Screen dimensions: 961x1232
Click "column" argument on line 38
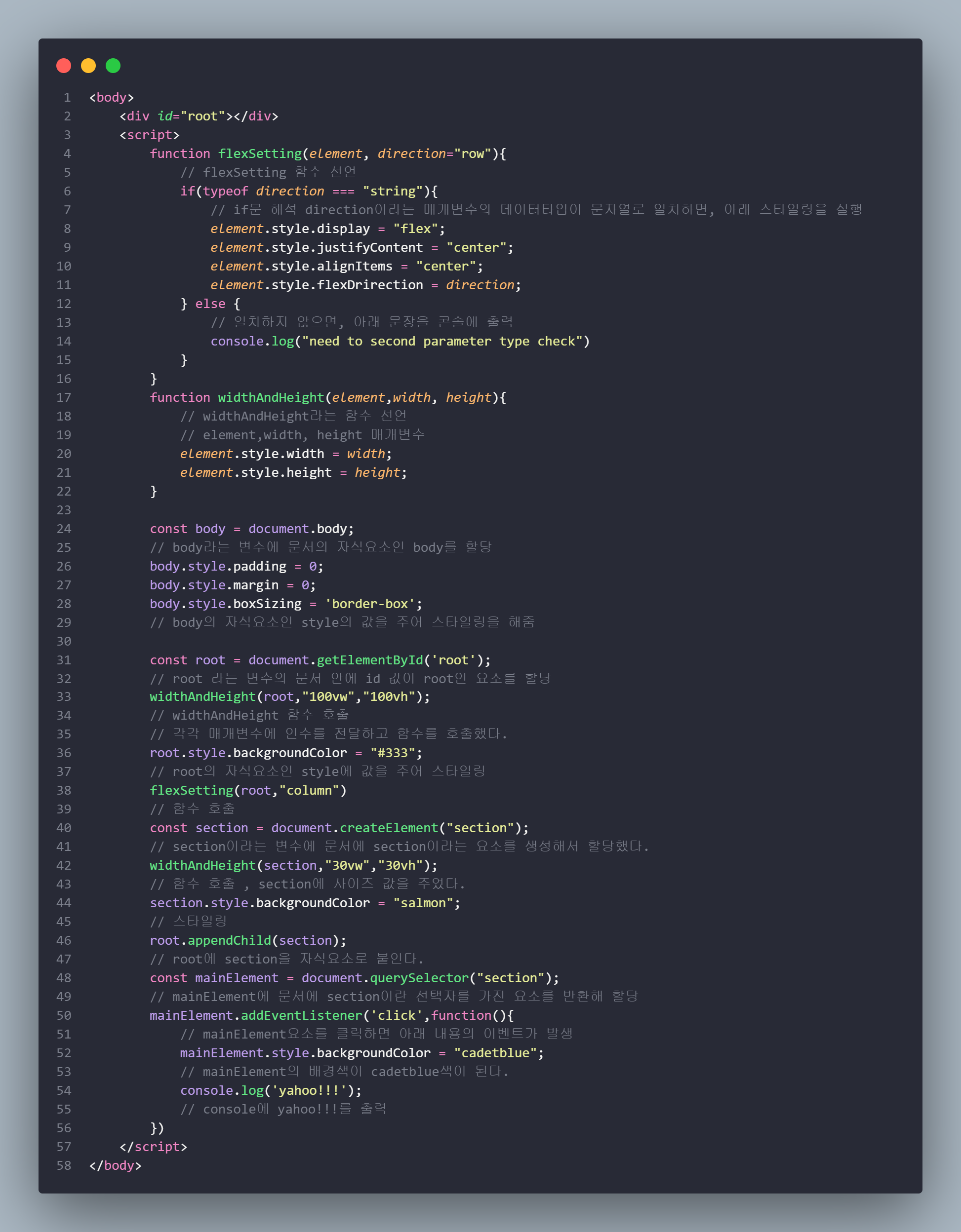(309, 790)
